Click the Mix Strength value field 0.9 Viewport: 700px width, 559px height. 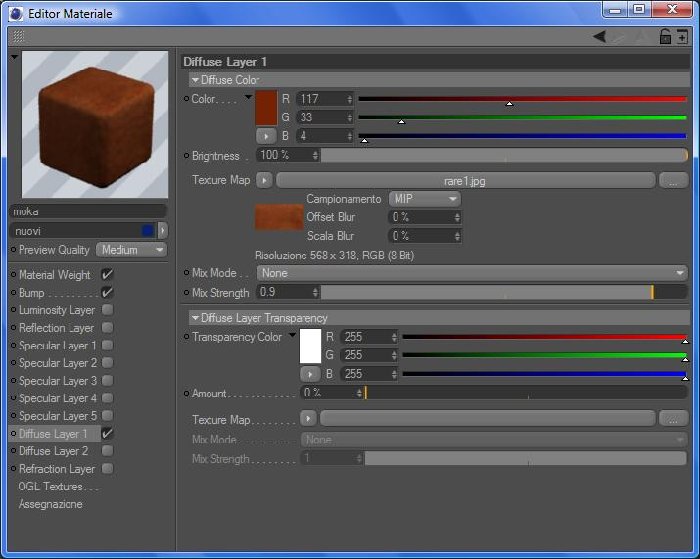288,292
